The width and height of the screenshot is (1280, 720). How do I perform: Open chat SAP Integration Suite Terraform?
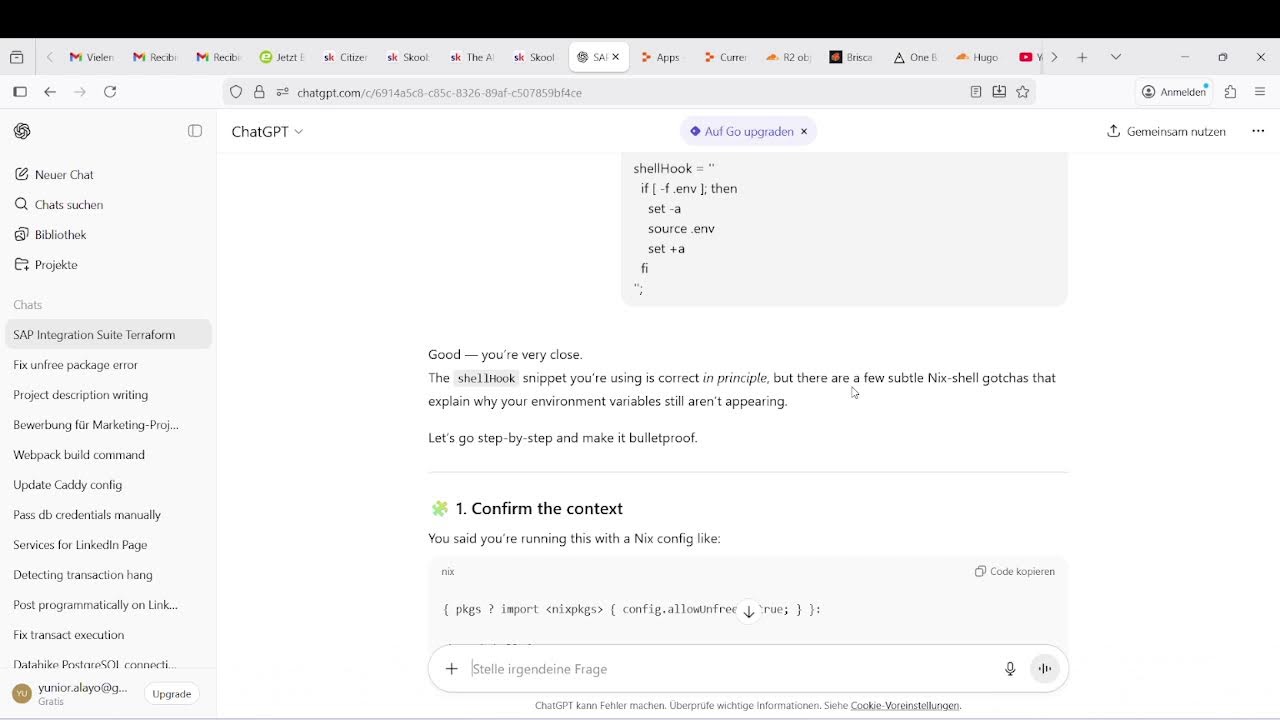coord(108,334)
